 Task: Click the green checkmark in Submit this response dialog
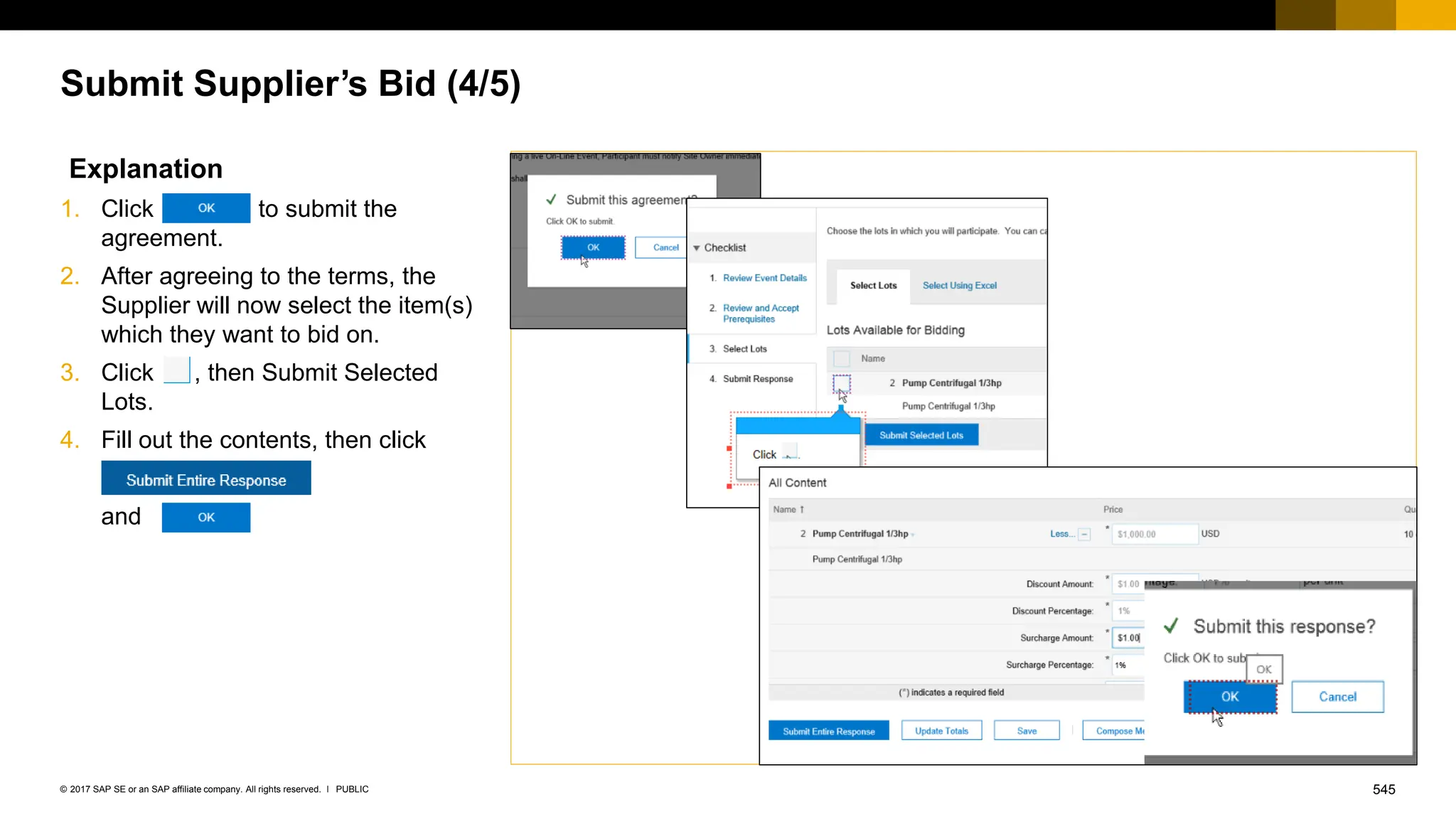point(1171,626)
